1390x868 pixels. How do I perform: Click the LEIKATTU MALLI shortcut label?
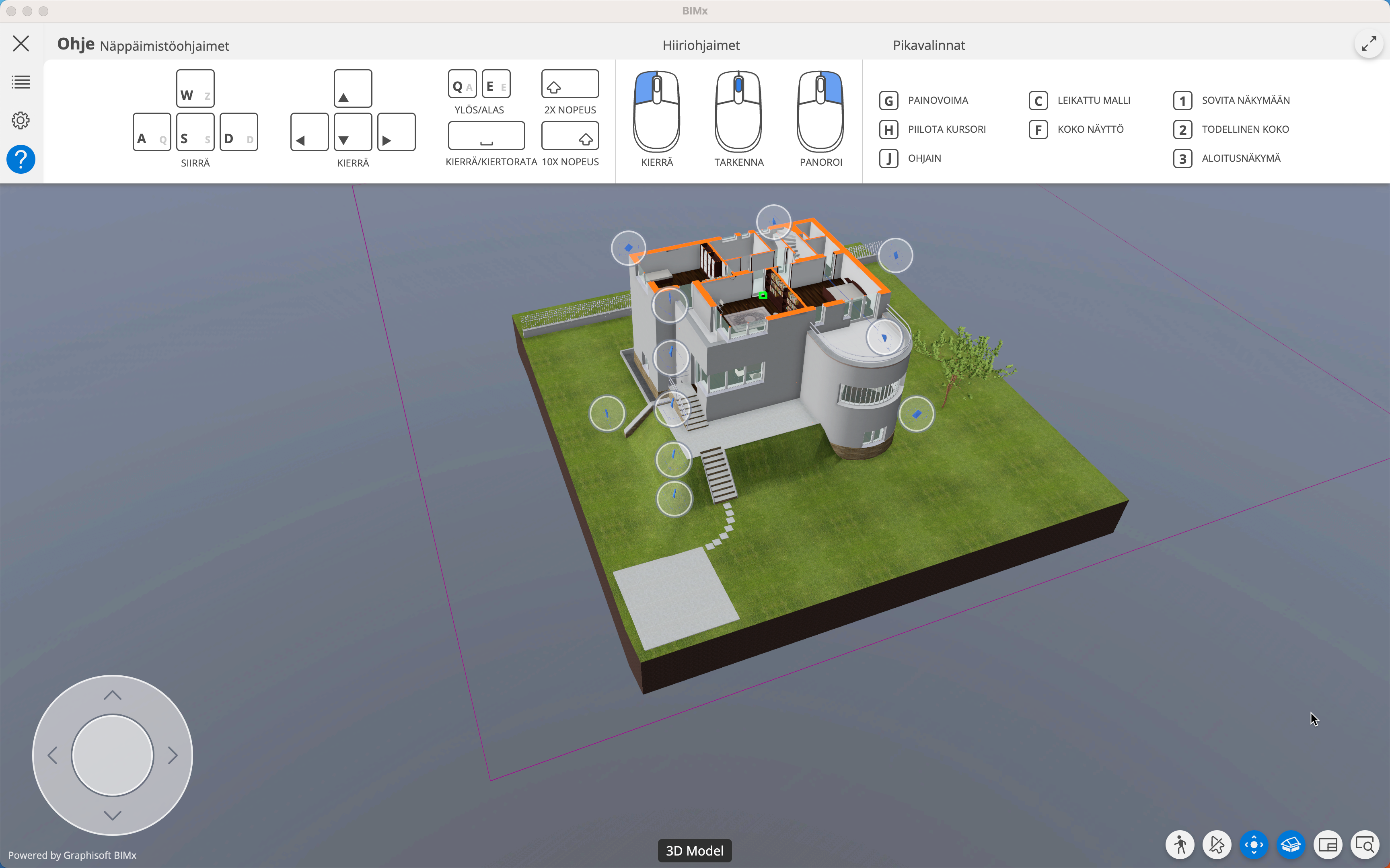click(x=1094, y=101)
